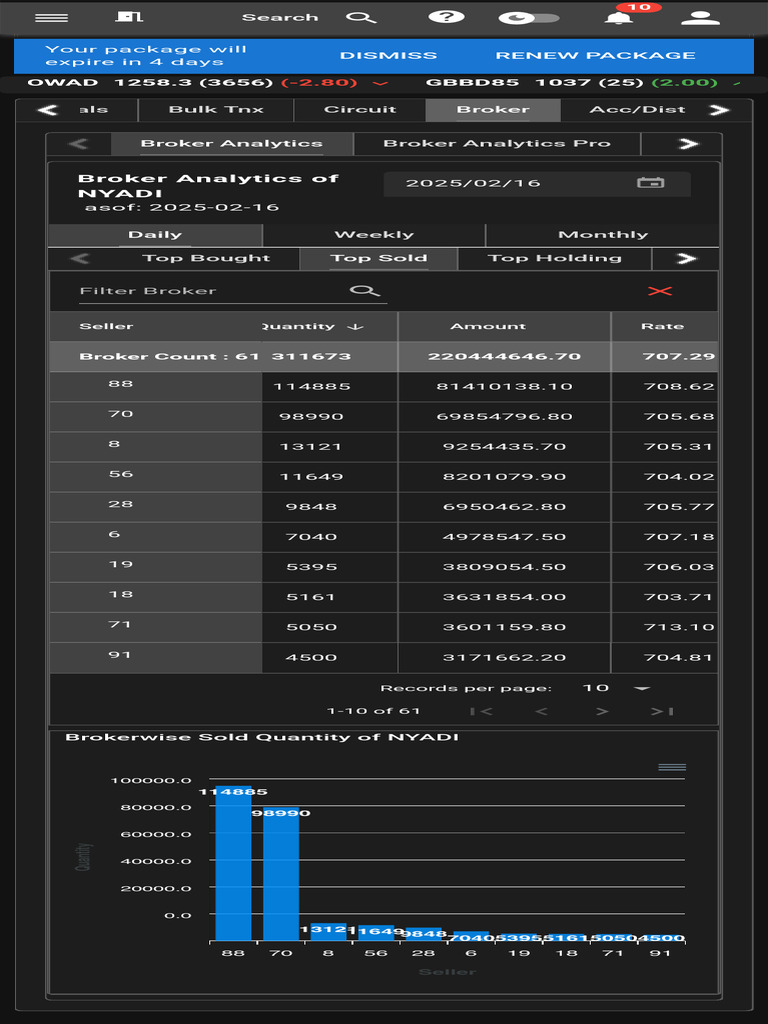Switch to Top Holding tab
This screenshot has width=768, height=1024.
pyautogui.click(x=554, y=259)
